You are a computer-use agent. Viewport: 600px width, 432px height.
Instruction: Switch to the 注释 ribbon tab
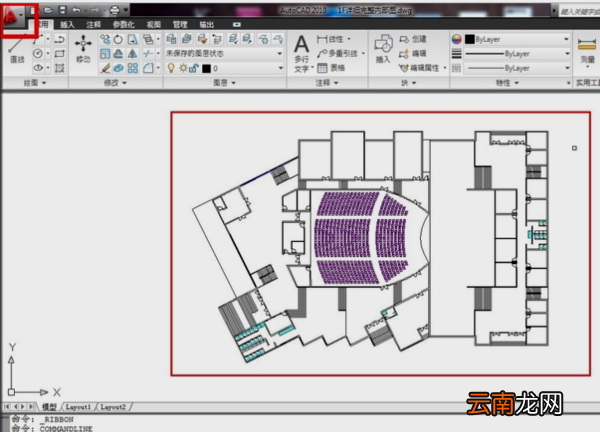click(x=93, y=24)
